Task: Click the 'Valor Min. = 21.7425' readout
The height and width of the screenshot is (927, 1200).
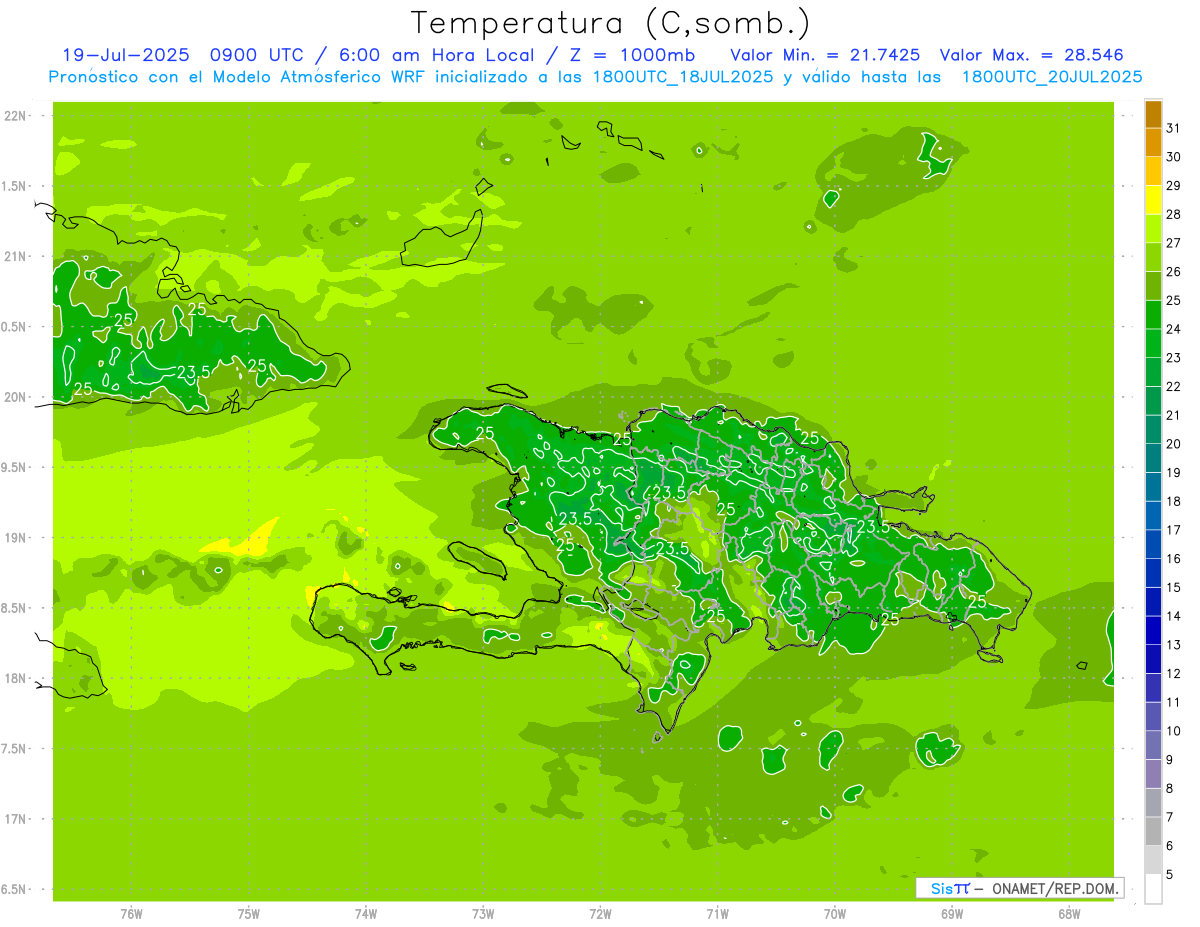Action: [825, 55]
